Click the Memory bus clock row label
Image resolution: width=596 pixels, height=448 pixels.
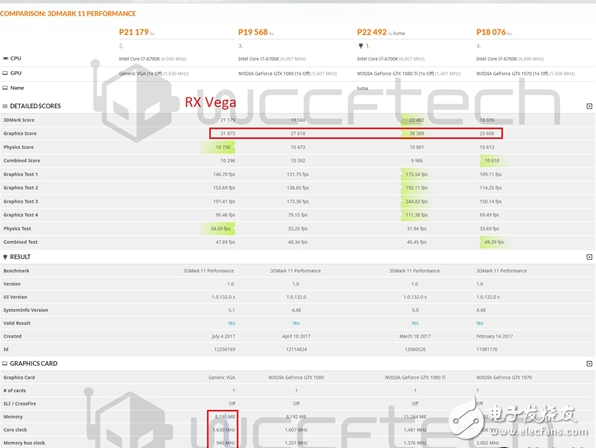(x=24, y=443)
